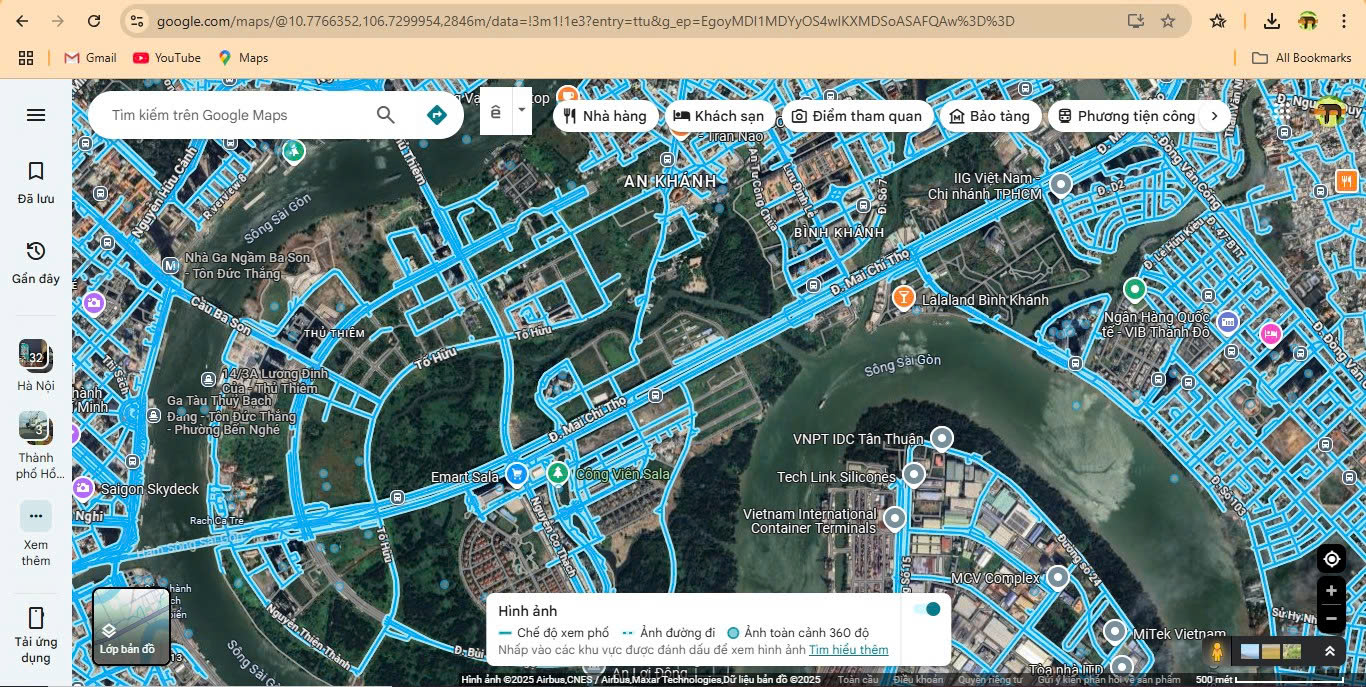This screenshot has height=687, width=1366.
Task: Go back with browser back arrow
Action: pyautogui.click(x=22, y=21)
